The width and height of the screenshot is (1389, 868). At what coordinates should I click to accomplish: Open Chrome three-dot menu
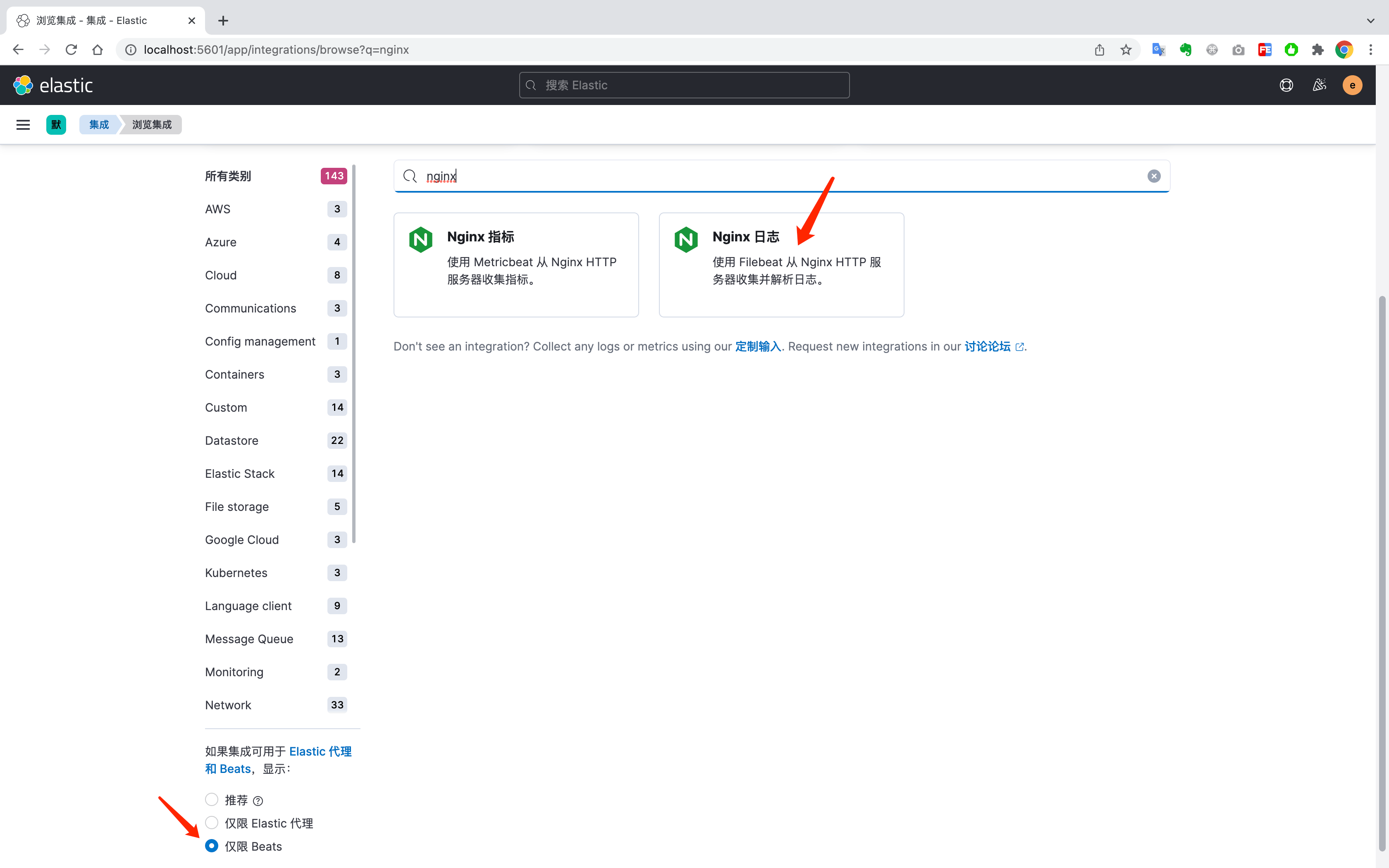[1371, 50]
